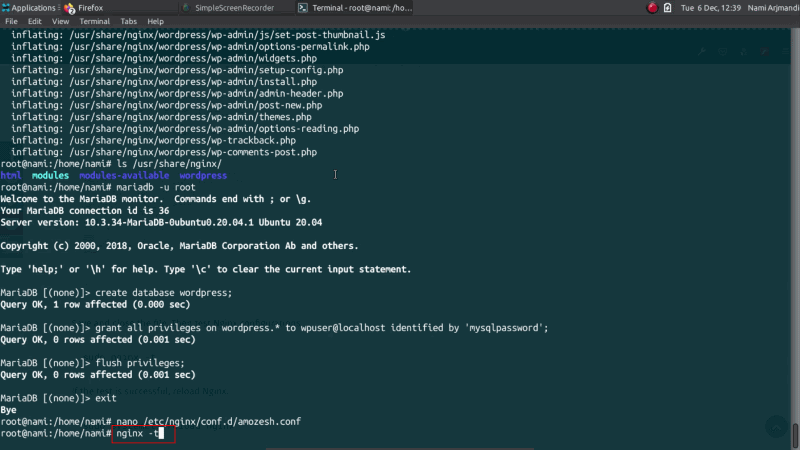The width and height of the screenshot is (800, 450).
Task: Click the 'set-post-thumbnail.js' inflating line
Action: [x=198, y=35]
